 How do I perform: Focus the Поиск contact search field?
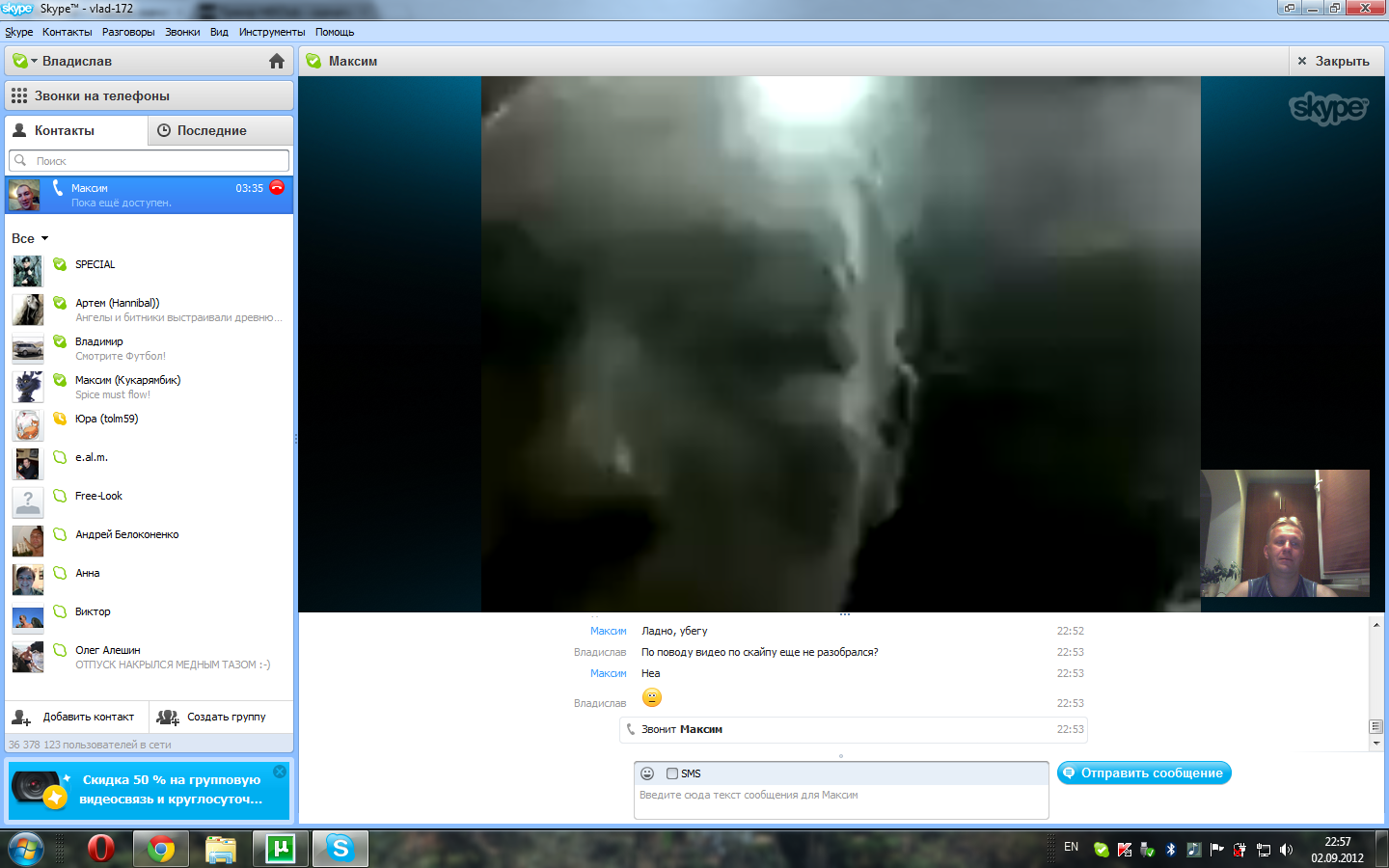tap(149, 160)
